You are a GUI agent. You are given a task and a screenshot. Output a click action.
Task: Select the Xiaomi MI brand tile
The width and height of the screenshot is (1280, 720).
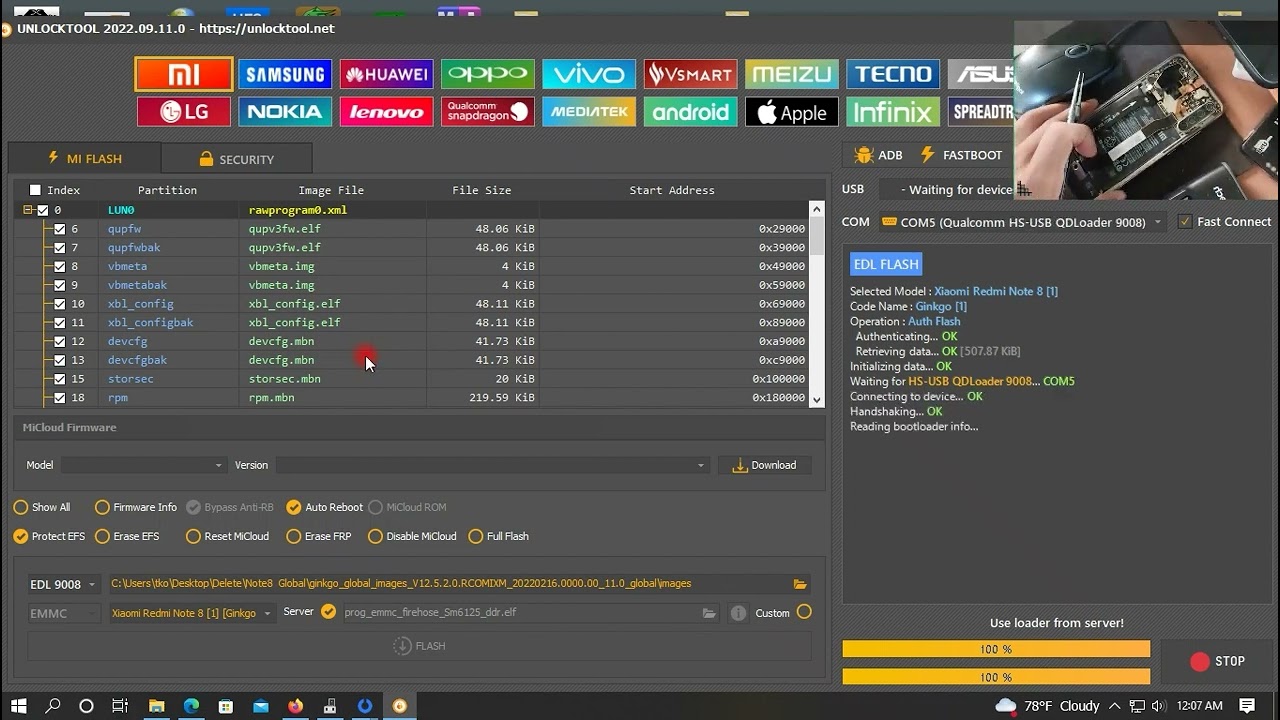[184, 74]
